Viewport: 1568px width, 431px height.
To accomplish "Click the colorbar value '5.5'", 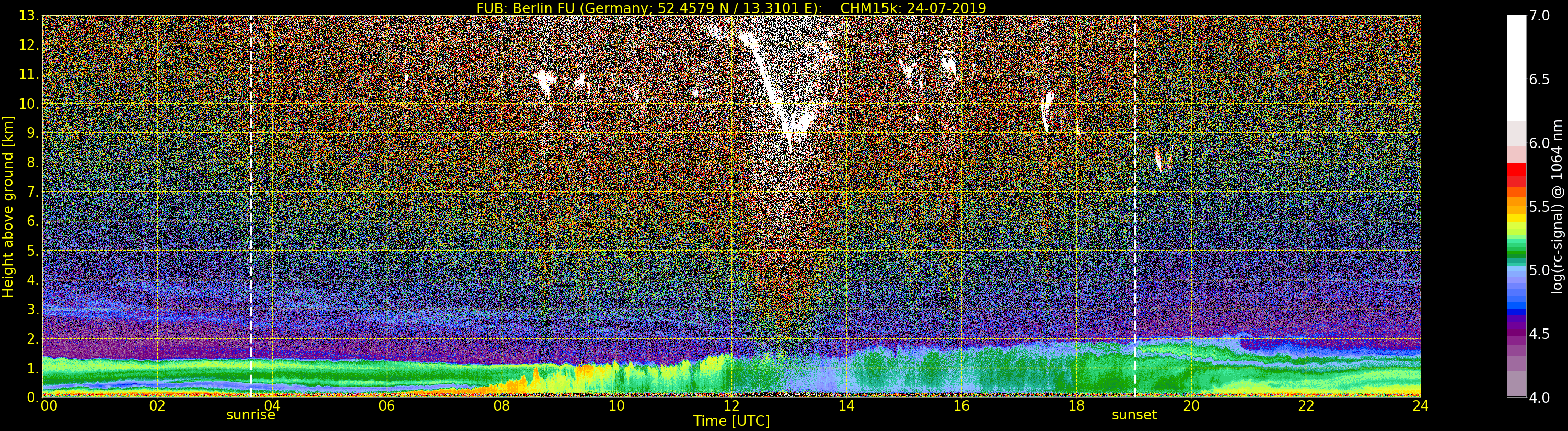I will pyautogui.click(x=1539, y=207).
